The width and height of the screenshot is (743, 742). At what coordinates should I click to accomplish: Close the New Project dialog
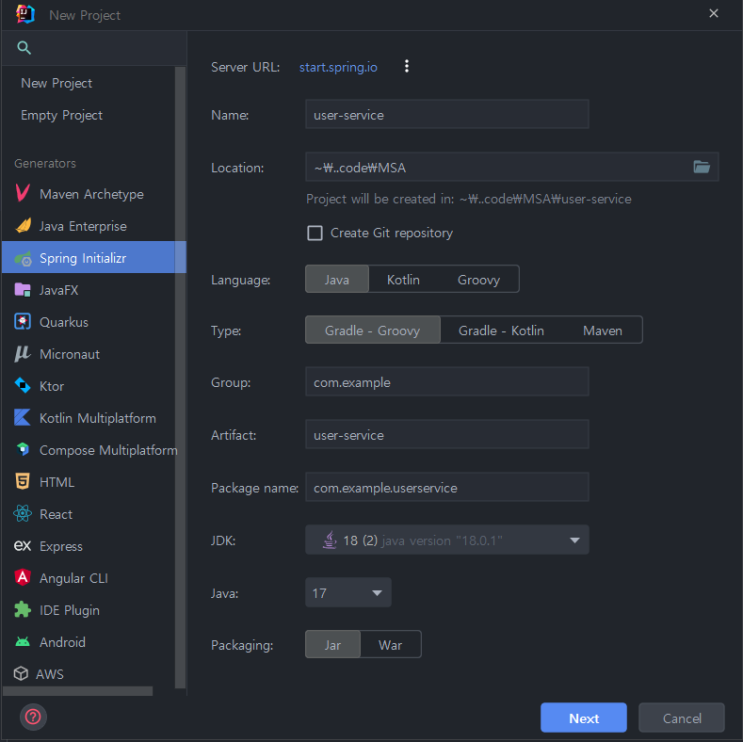pos(714,13)
